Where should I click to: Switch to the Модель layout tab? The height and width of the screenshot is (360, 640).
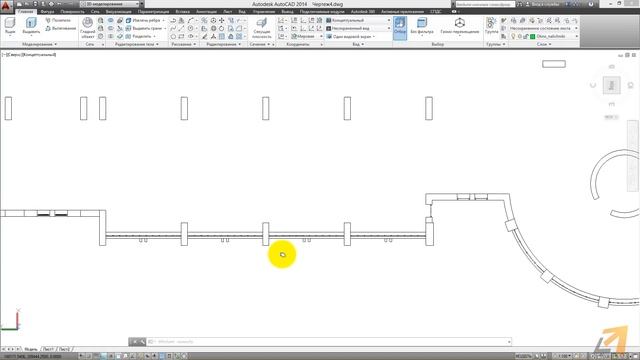tap(31, 349)
